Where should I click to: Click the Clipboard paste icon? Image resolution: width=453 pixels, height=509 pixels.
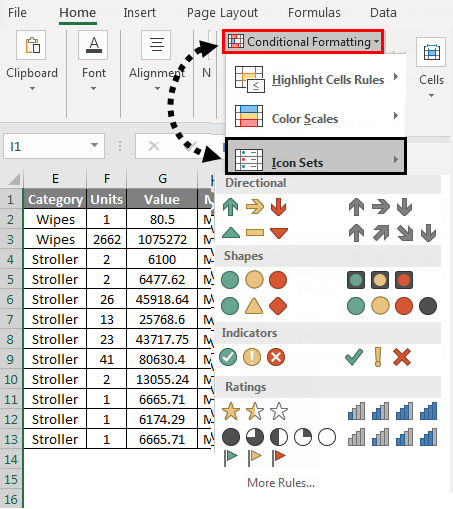(31, 45)
